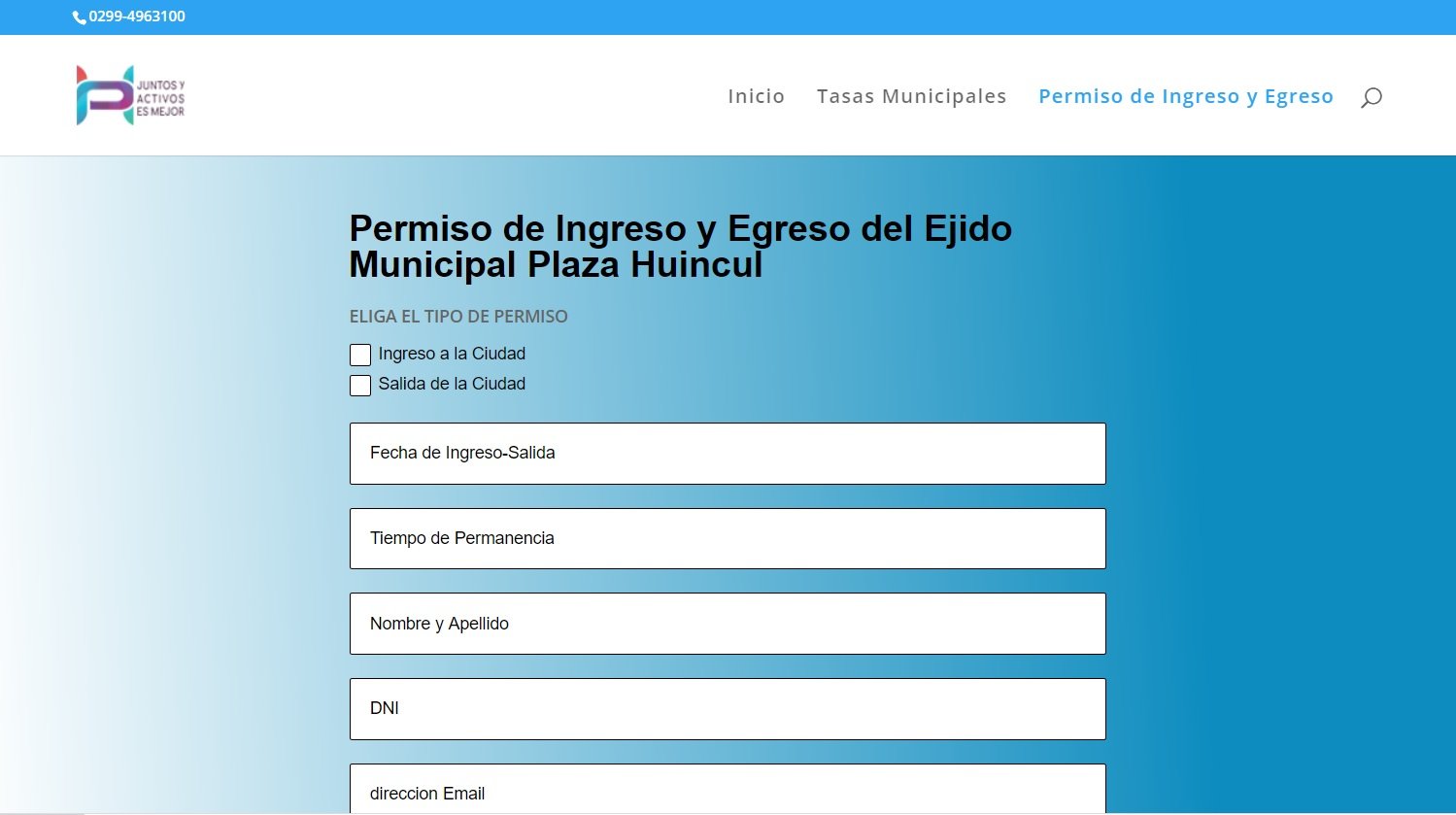This screenshot has width=1456, height=815.
Task: Click the DNI input field
Action: pos(728,709)
